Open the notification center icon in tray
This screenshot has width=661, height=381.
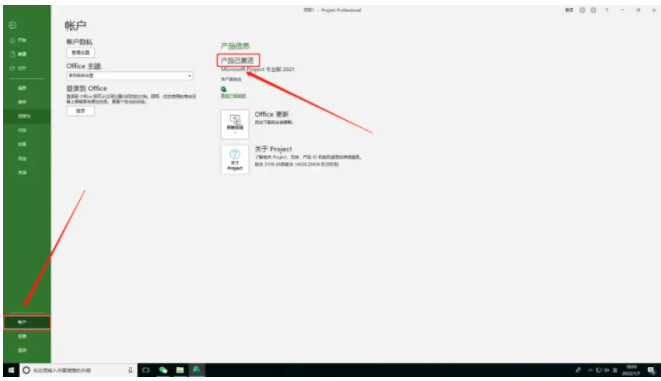(x=651, y=370)
